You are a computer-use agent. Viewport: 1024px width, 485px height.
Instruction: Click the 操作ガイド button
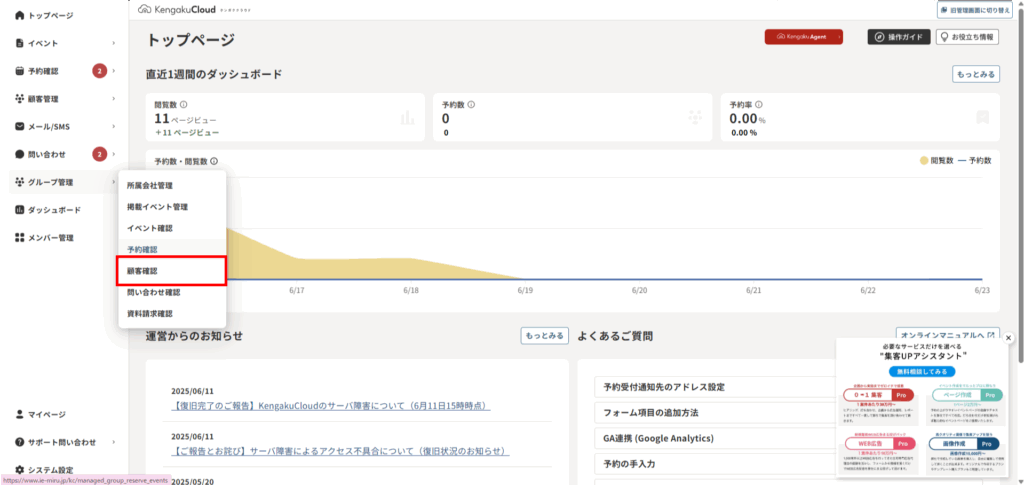(896, 37)
